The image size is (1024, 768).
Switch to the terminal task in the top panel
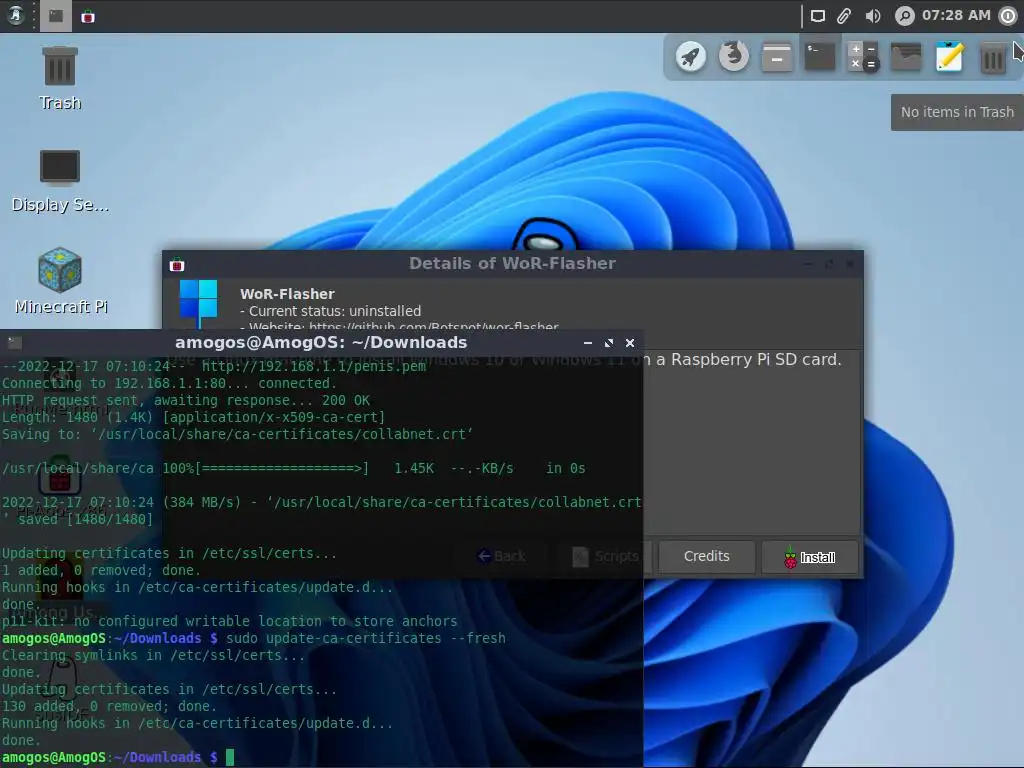point(56,16)
